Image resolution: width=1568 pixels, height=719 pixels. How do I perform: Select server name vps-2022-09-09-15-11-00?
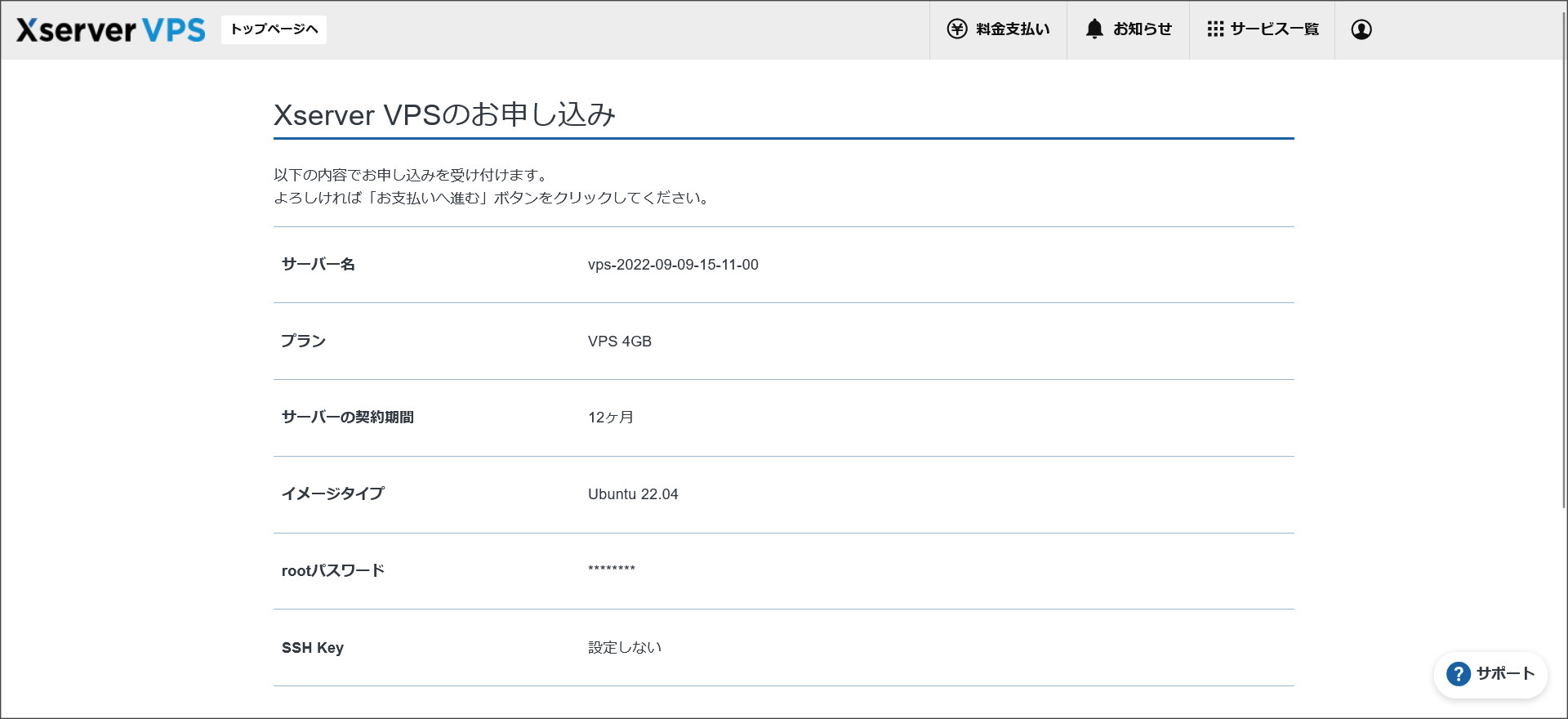click(673, 265)
